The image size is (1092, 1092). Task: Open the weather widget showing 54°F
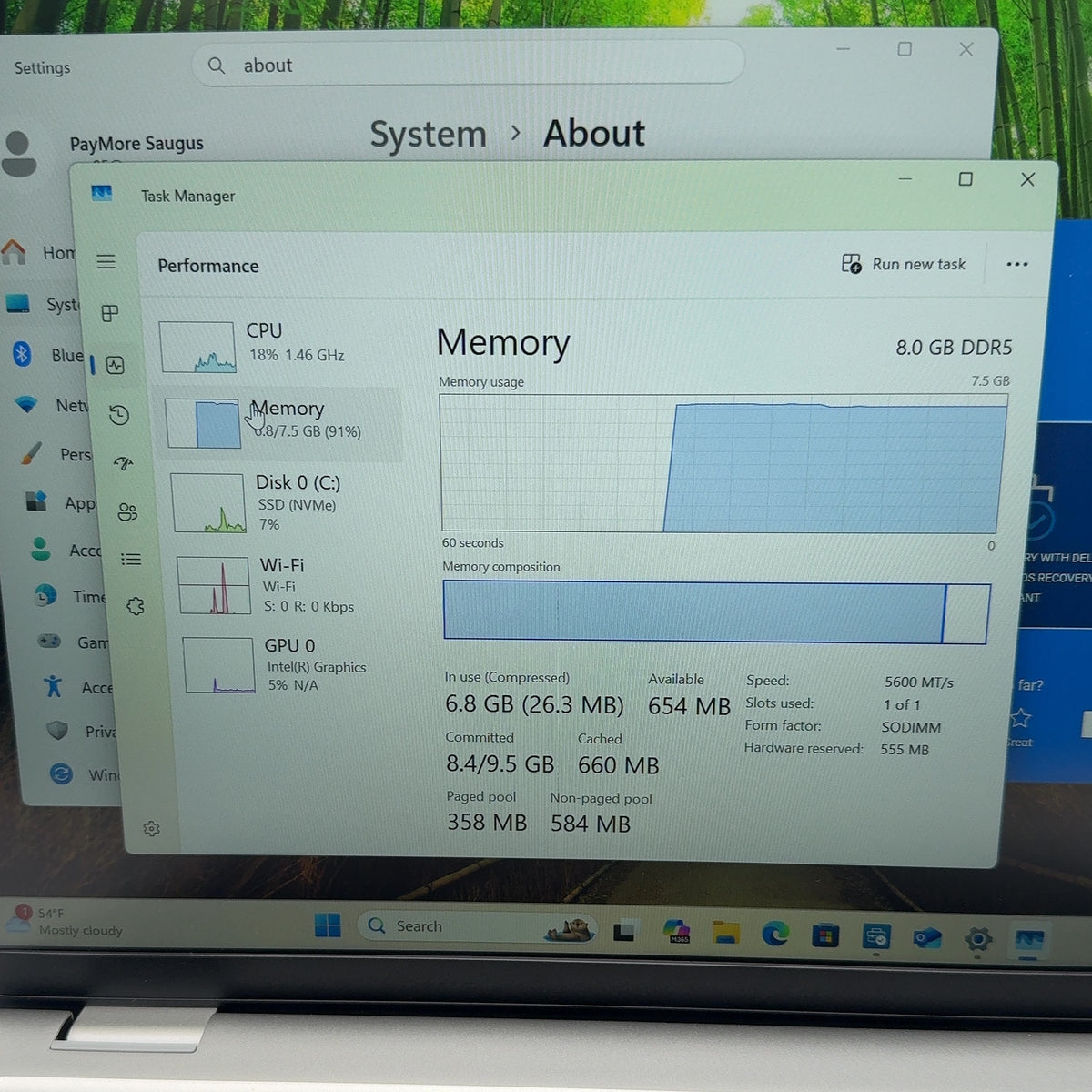64,921
